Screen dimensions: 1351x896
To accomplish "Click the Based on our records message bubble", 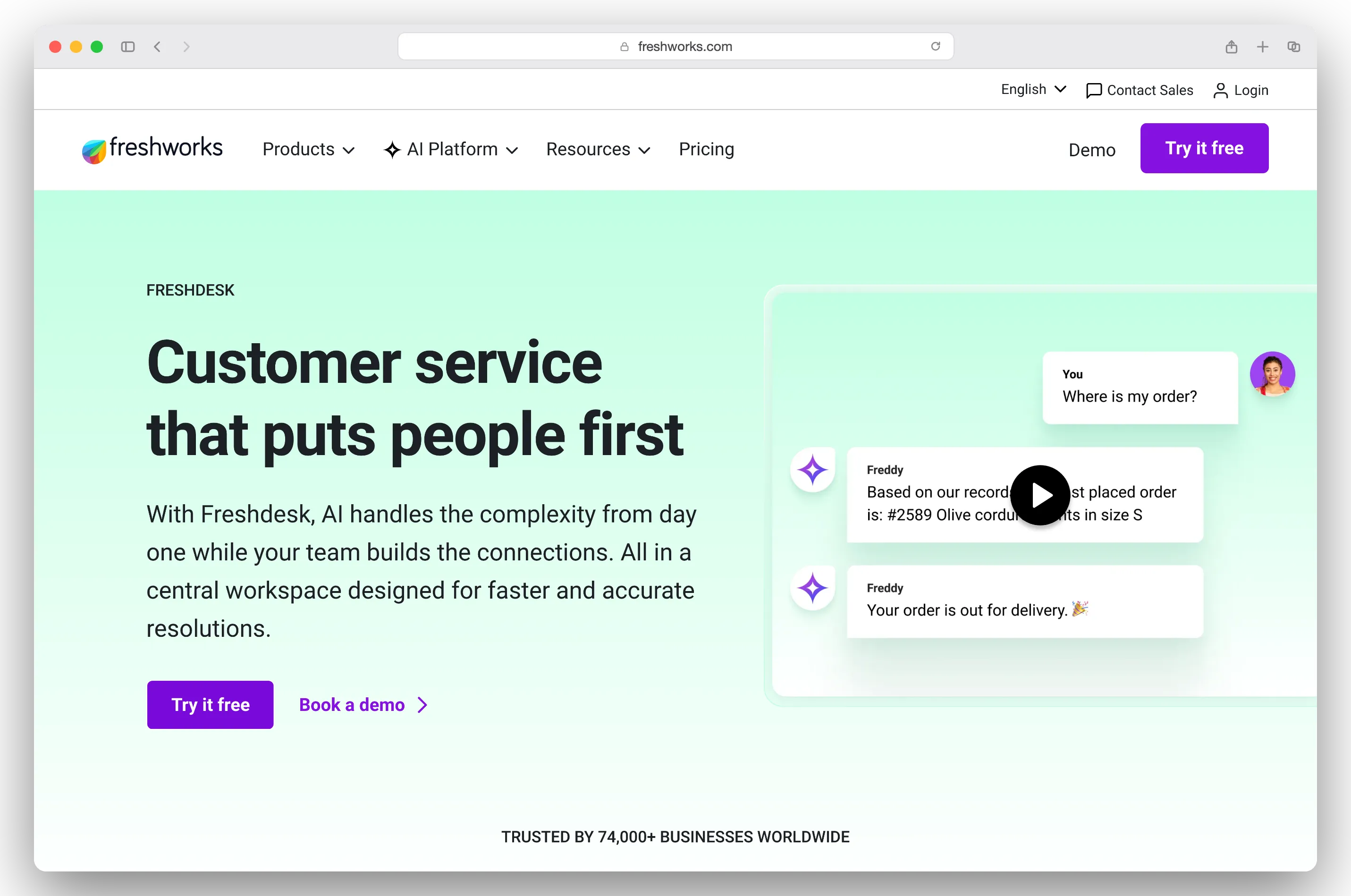I will pyautogui.click(x=1025, y=495).
